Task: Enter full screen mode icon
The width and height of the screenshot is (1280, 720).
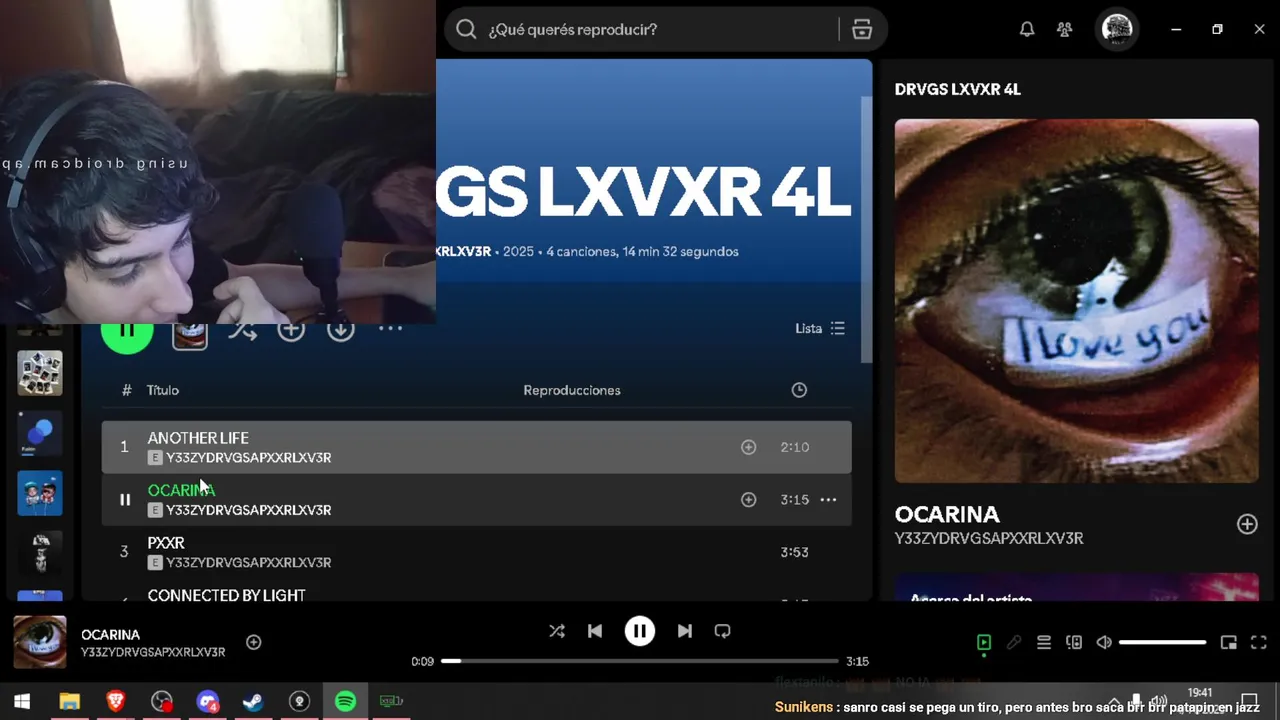Action: [x=1259, y=642]
